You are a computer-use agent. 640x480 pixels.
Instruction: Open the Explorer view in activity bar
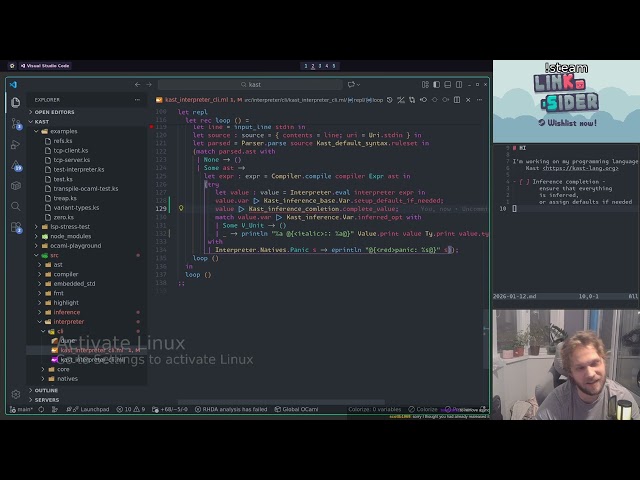[16, 102]
